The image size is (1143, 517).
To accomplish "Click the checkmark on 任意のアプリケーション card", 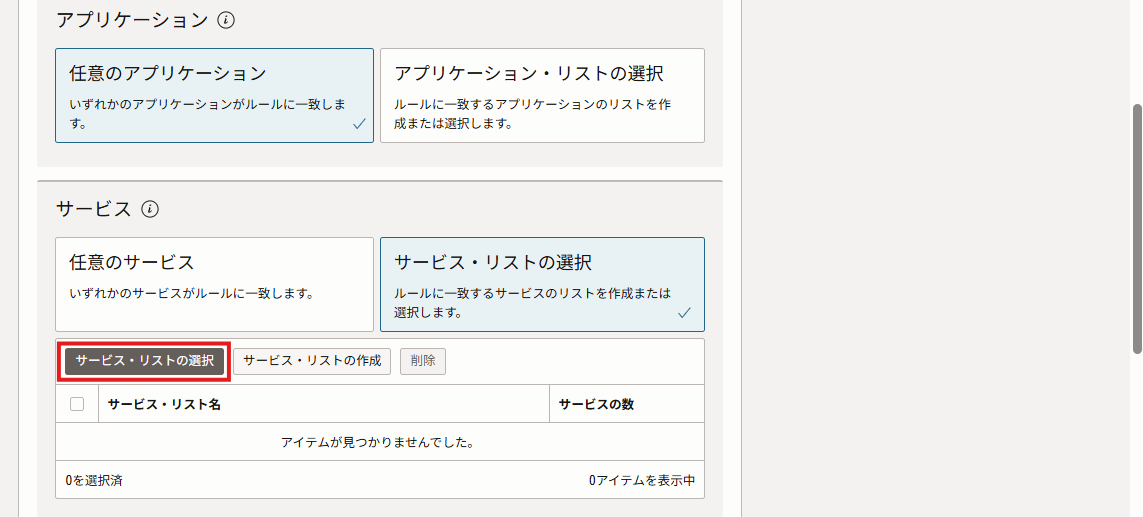I will [359, 125].
